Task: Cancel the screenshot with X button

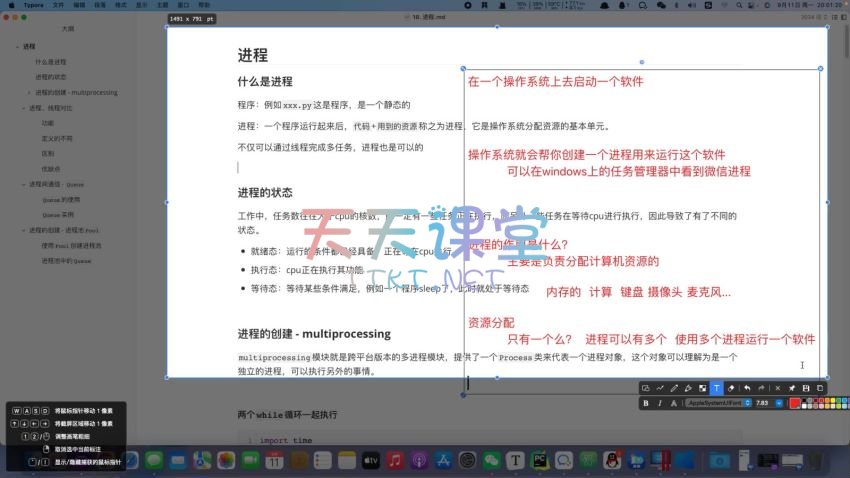Action: point(776,387)
